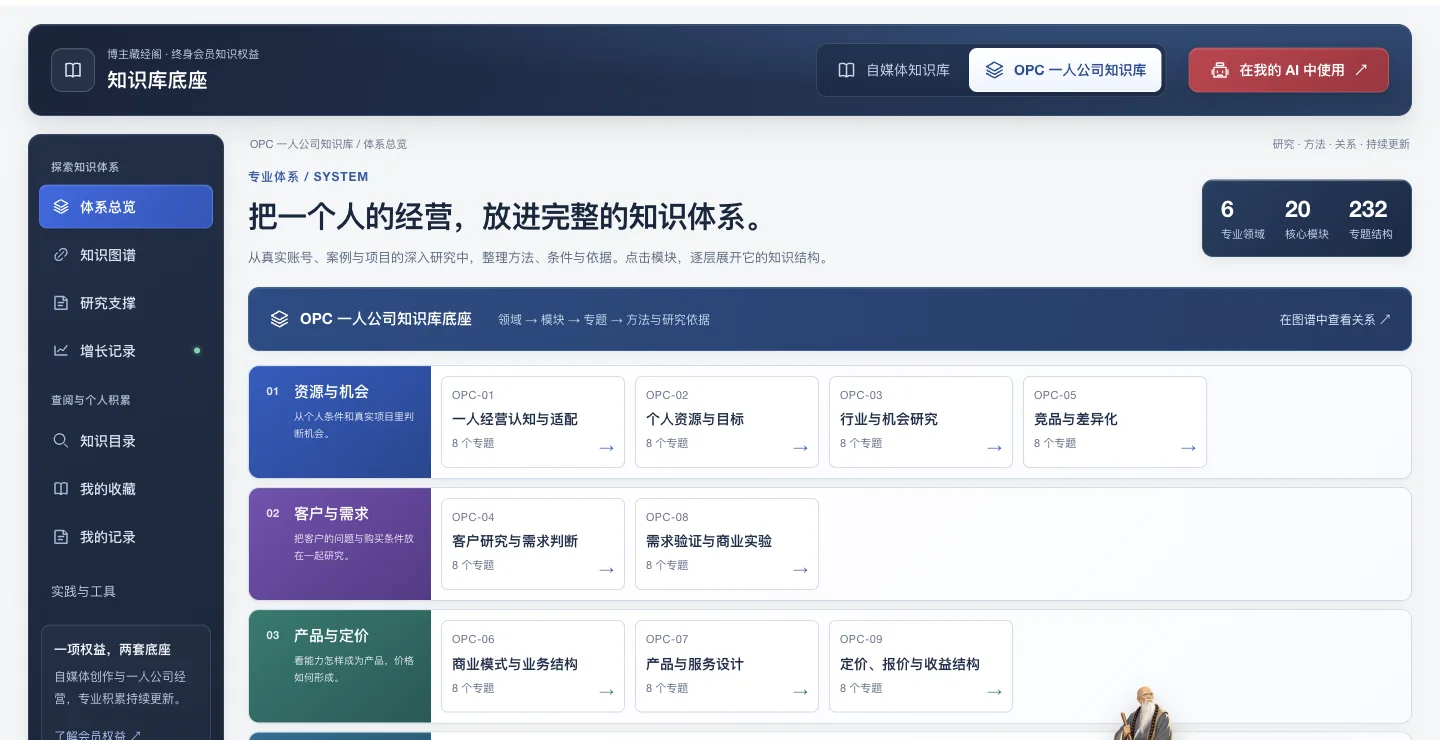Click the book logo icon beside 知识库底座

[73, 70]
